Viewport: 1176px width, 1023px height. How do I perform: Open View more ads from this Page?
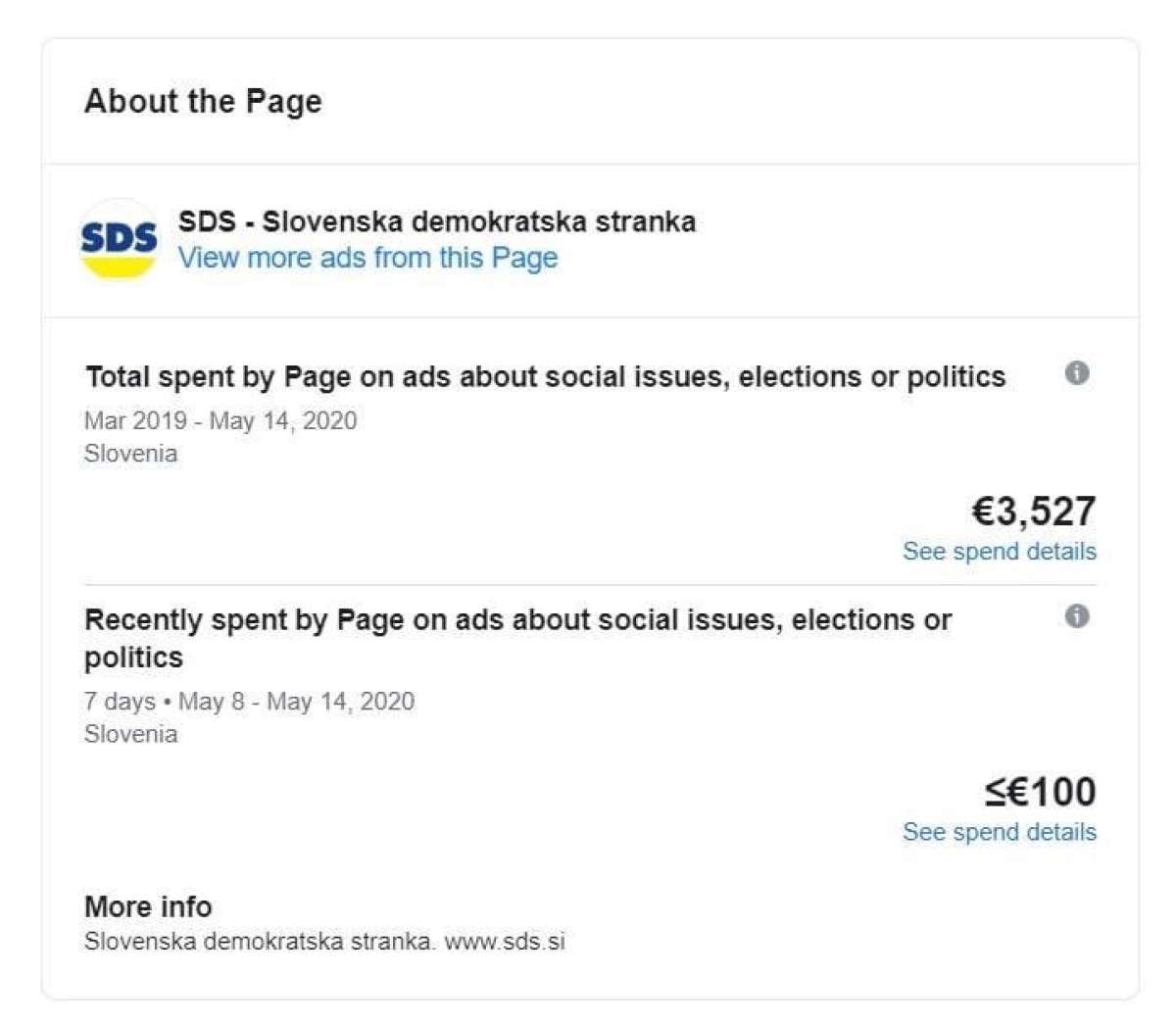(x=367, y=258)
